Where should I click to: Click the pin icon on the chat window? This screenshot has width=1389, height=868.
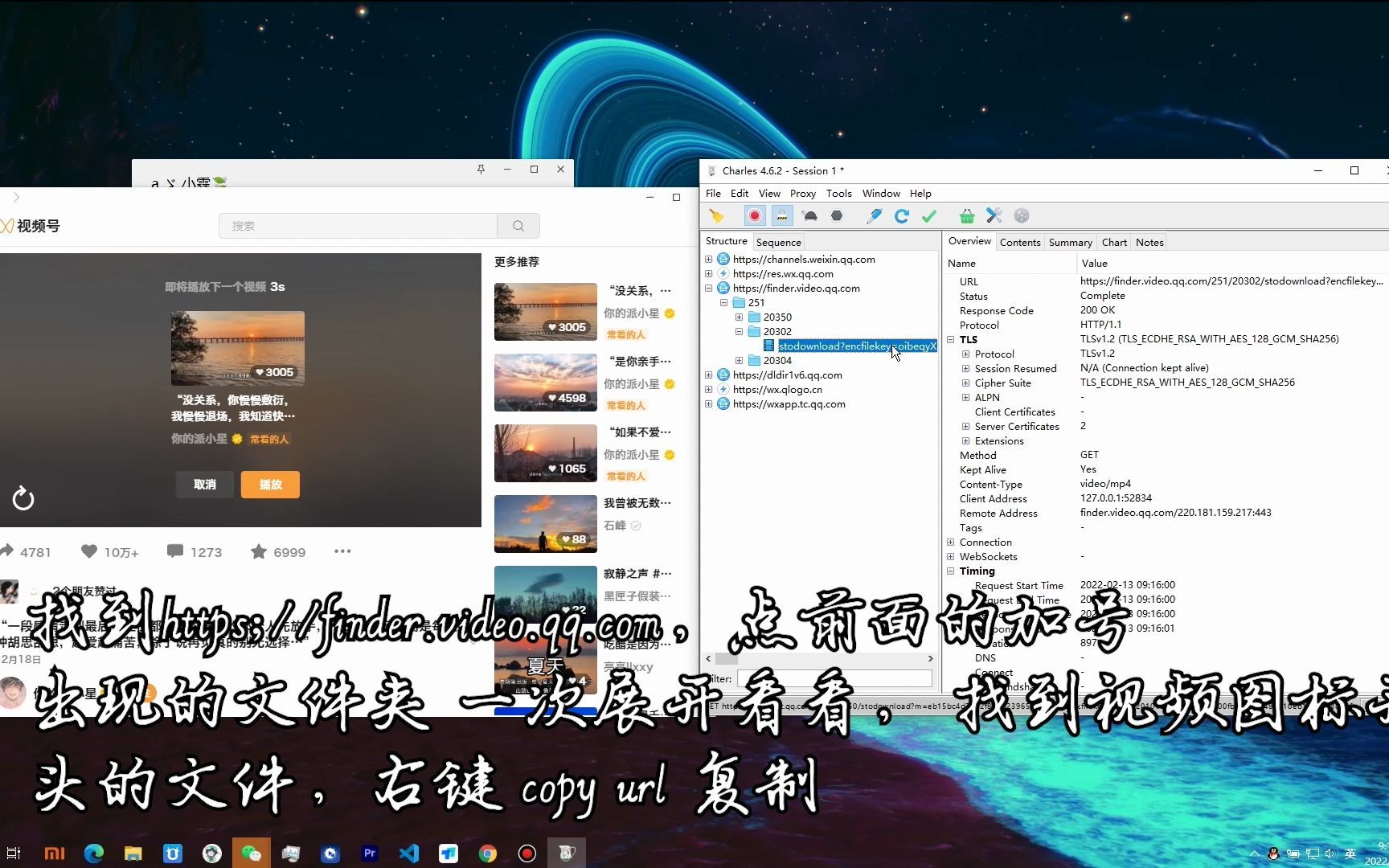coord(481,170)
